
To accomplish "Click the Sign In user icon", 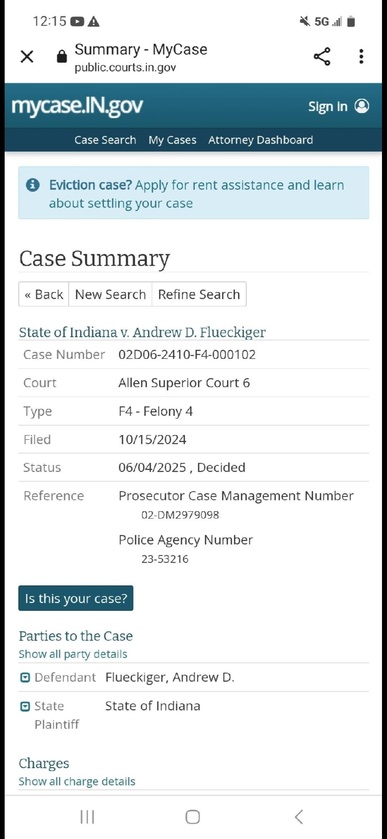I will coord(362,106).
